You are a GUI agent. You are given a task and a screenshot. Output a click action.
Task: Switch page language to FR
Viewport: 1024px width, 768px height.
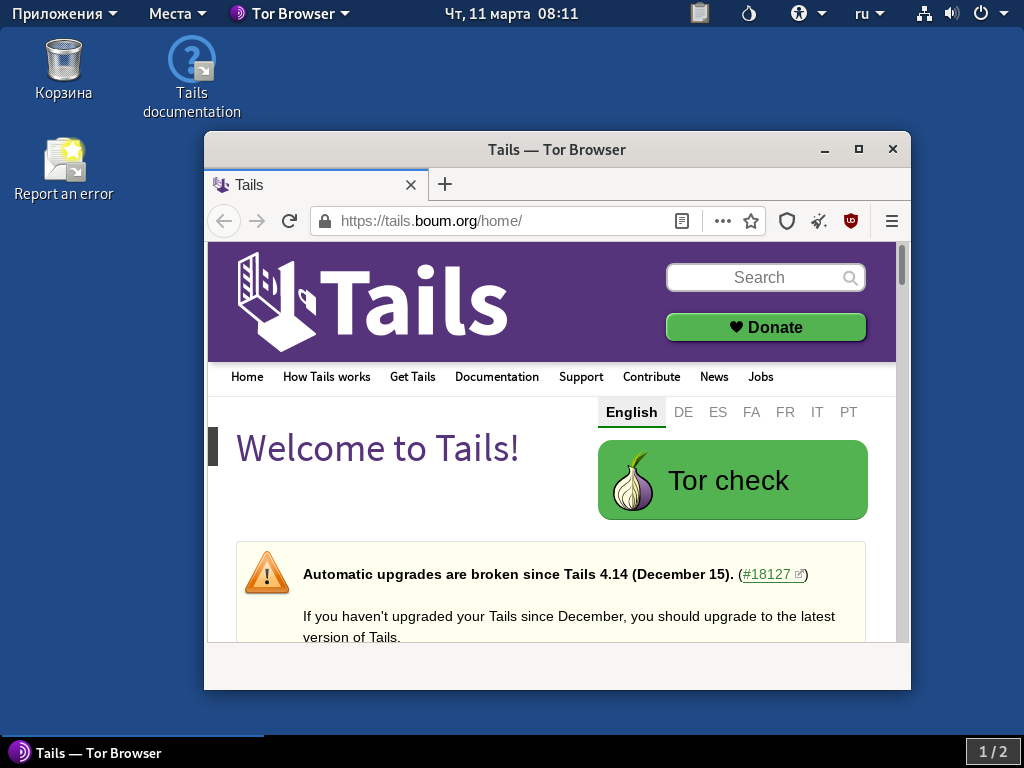pos(785,412)
